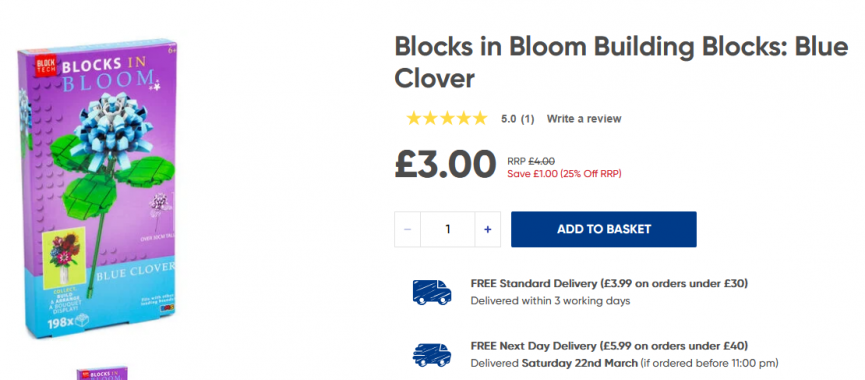Viewport: 865px width, 380px height.
Task: Increase quantity with the plus button
Action: (x=488, y=229)
